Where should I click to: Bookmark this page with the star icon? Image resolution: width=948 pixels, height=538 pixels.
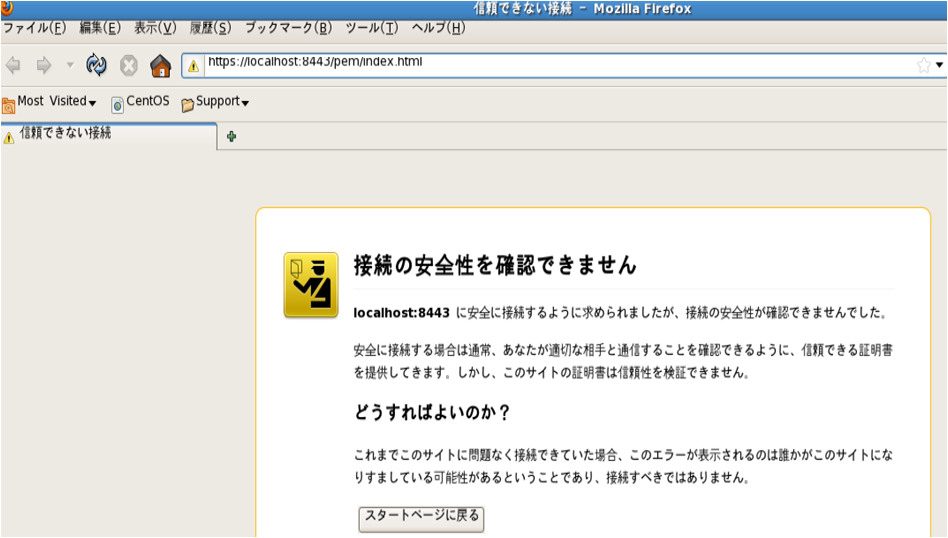tap(923, 65)
